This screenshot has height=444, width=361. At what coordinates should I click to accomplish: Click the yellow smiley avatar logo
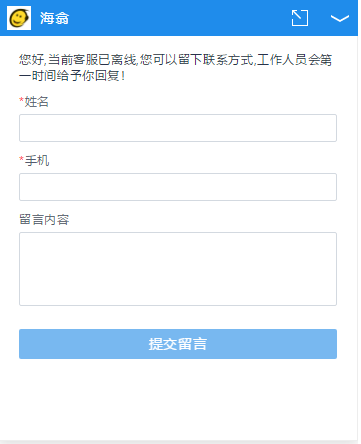(19, 18)
